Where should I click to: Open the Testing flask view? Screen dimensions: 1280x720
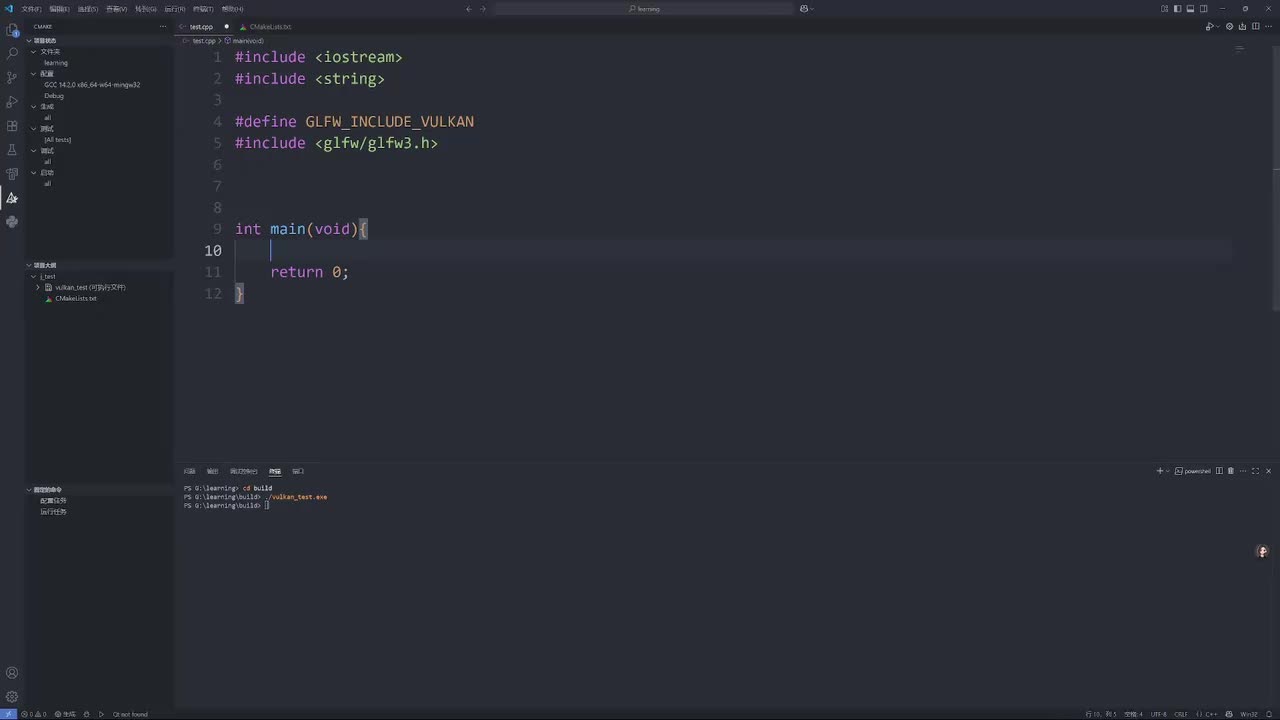12,150
